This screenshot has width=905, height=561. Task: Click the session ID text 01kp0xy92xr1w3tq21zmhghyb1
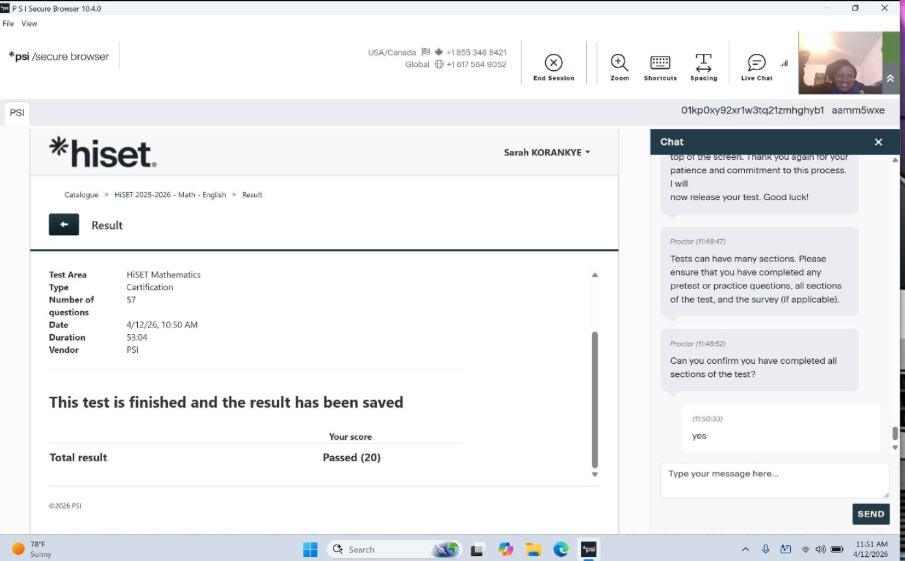click(752, 110)
